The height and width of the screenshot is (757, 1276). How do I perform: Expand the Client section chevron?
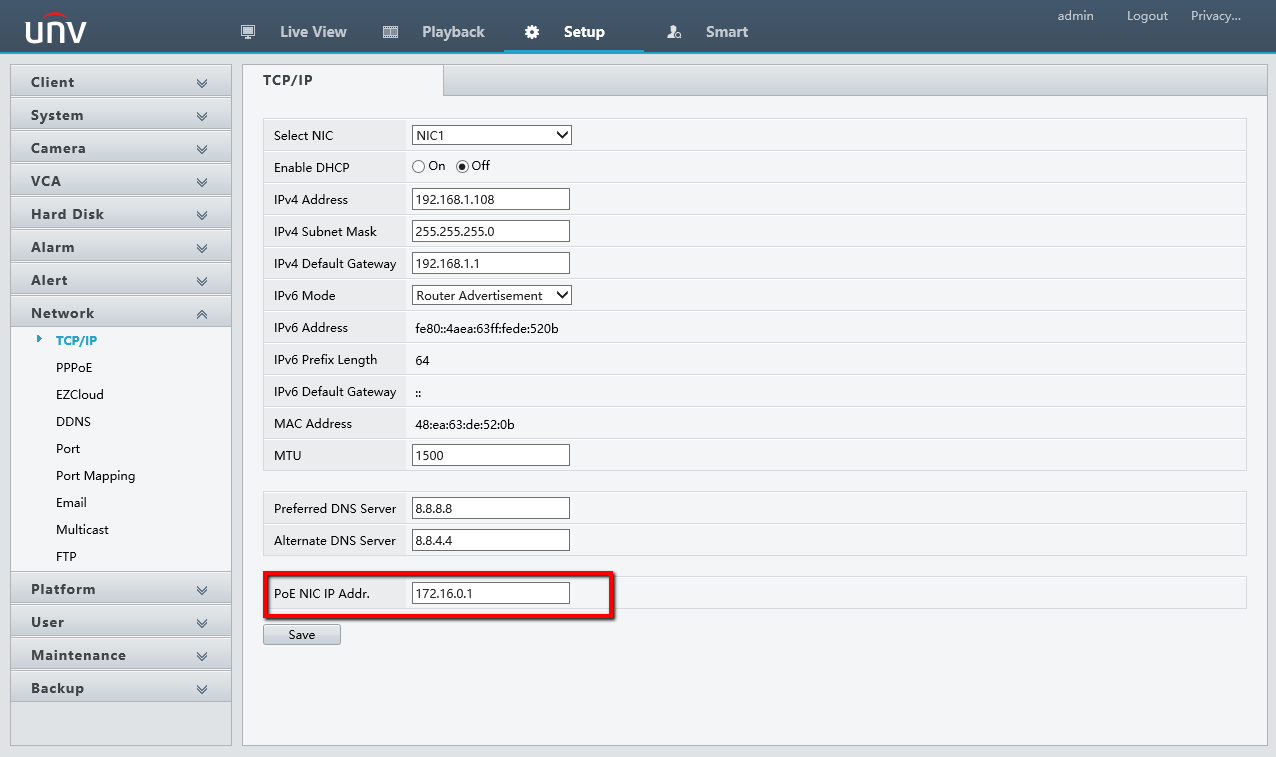(202, 83)
